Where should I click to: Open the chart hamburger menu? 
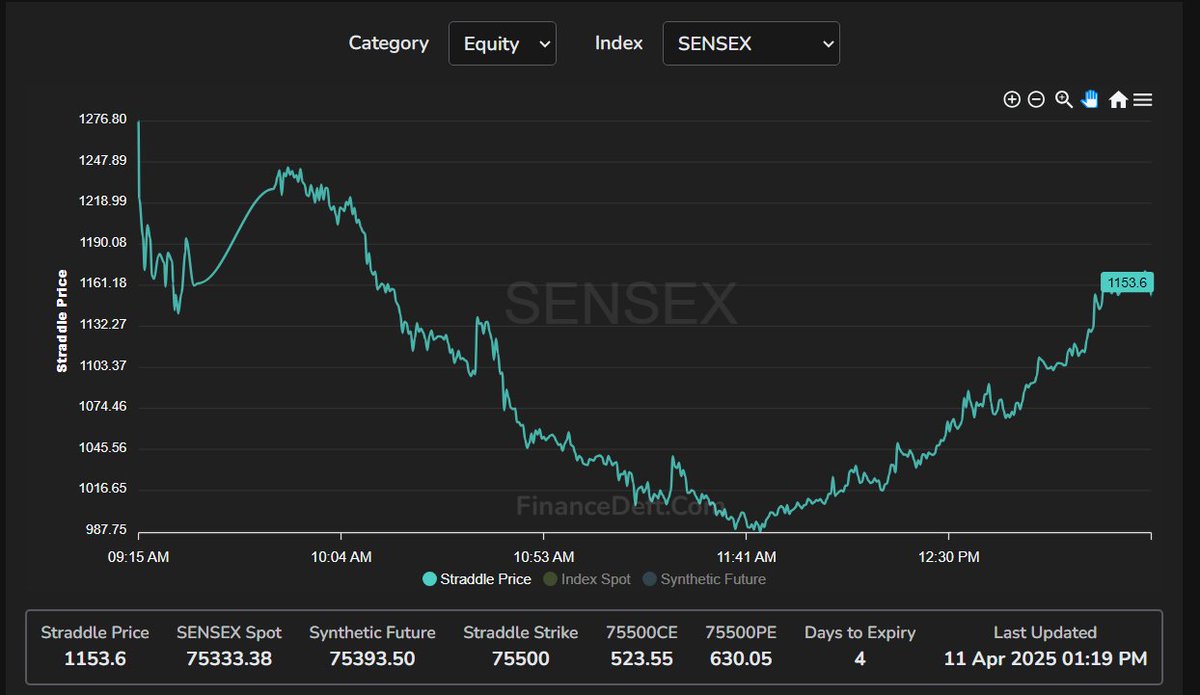click(1143, 99)
